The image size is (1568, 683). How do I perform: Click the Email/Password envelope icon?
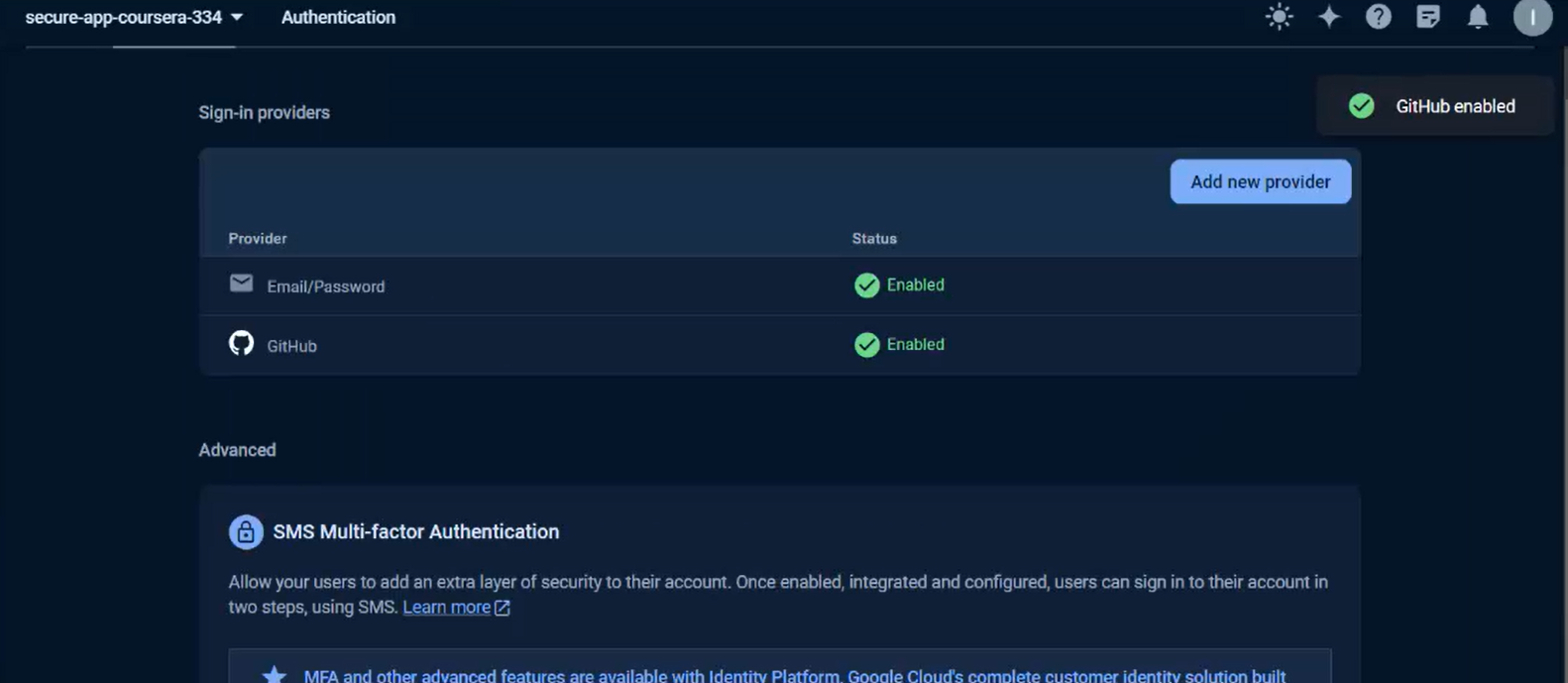pos(241,284)
